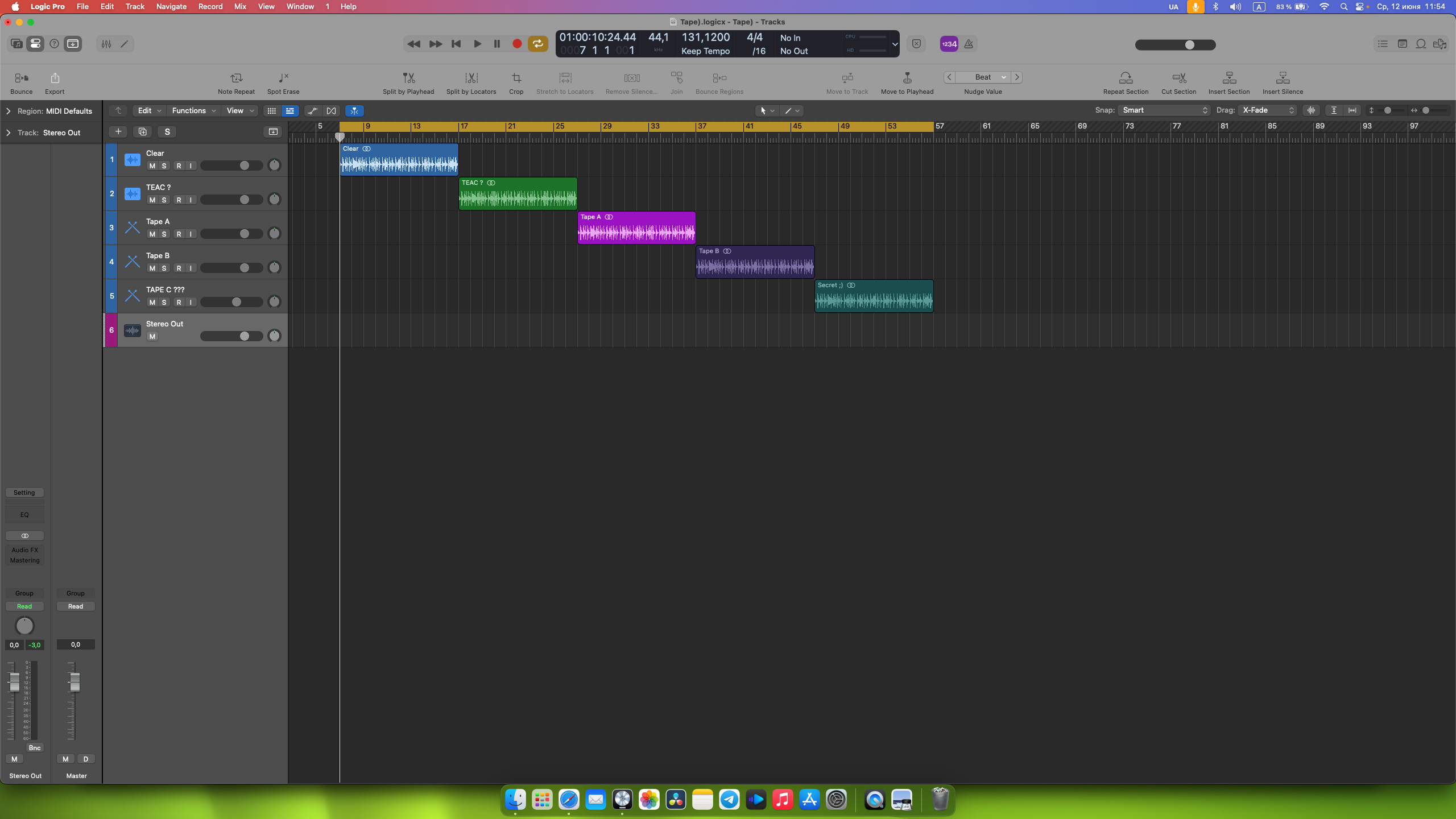Open the Drag X-Fade dropdown
Screen dimensions: 1456x819
coord(1268,110)
